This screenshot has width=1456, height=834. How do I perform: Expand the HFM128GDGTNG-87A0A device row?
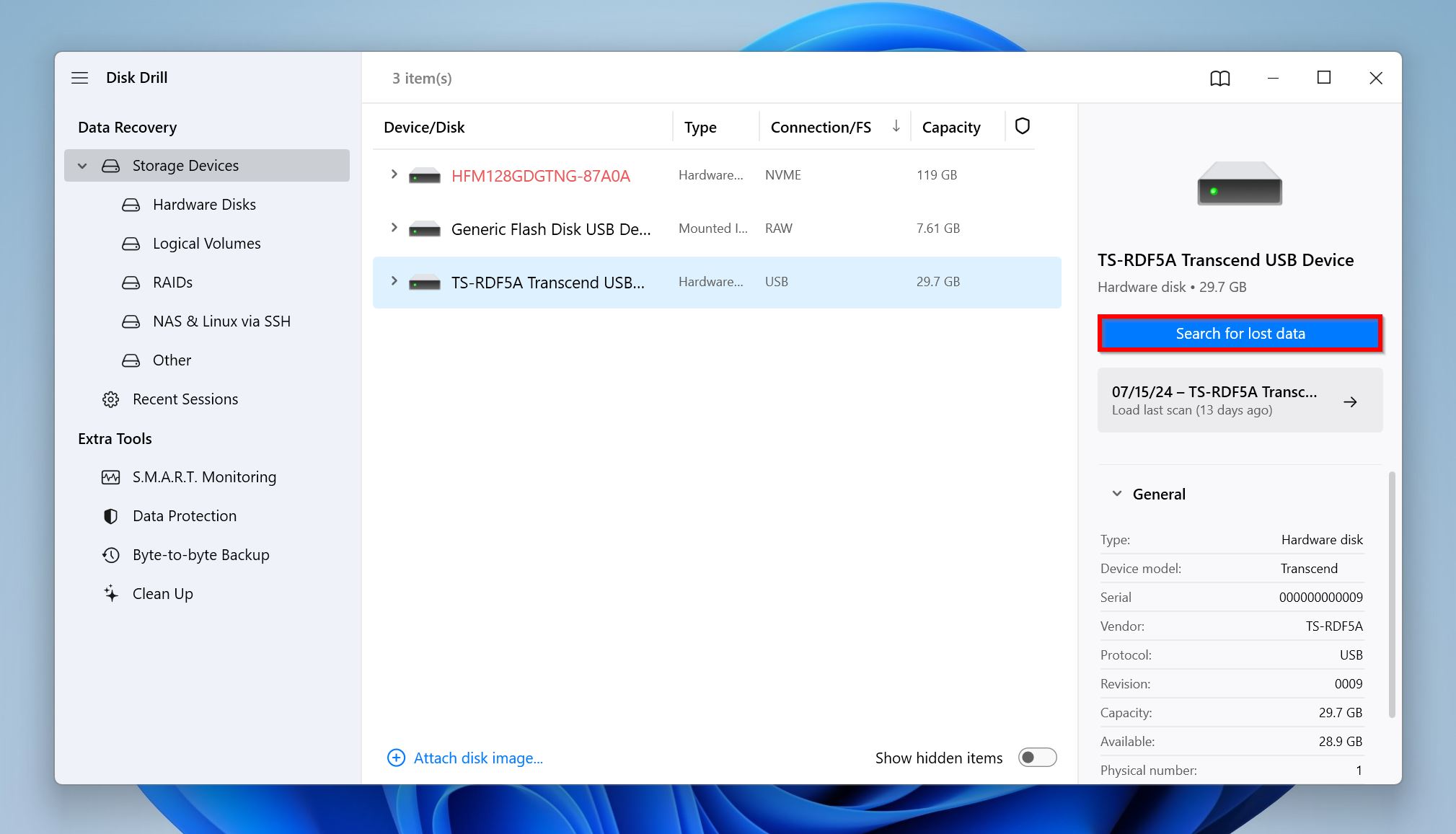pos(395,174)
